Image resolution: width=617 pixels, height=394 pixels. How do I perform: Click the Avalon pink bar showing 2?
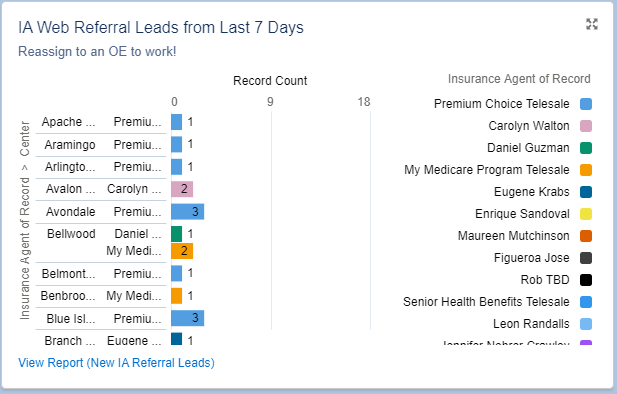(182, 189)
